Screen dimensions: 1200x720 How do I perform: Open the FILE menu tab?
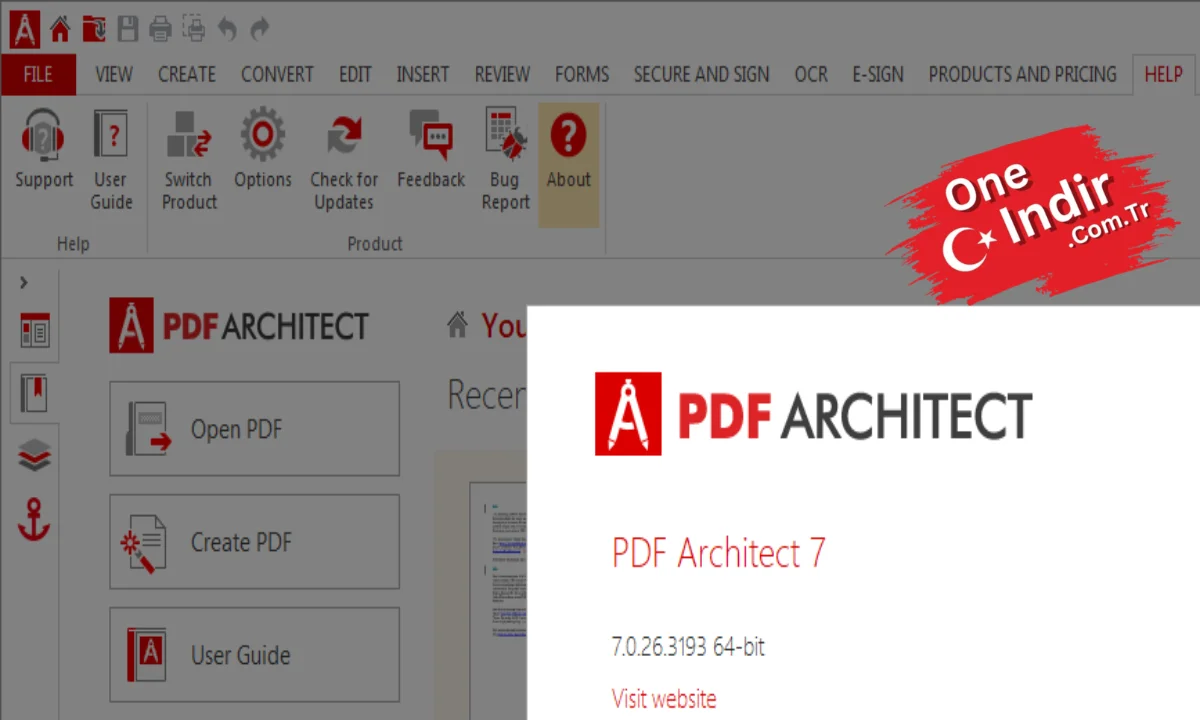pyautogui.click(x=38, y=75)
